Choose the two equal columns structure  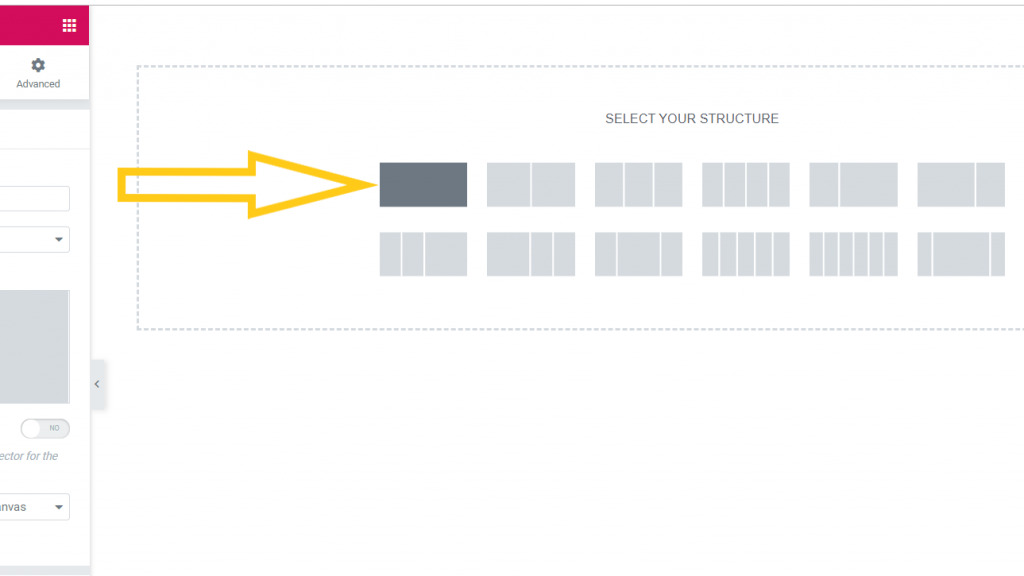(x=531, y=185)
